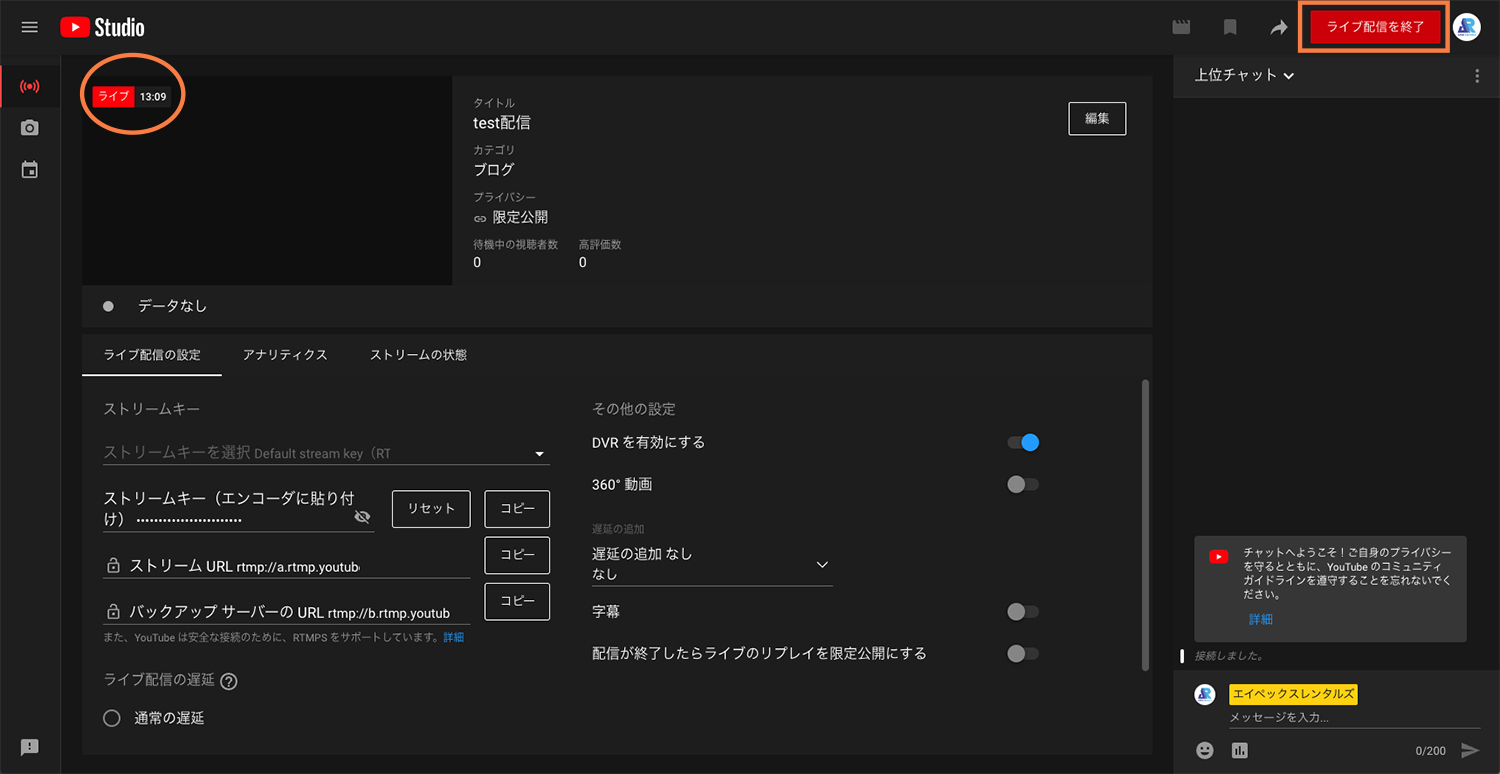Open the 上位チャット dropdown
Screen dimensions: 1500x774
coord(1243,75)
